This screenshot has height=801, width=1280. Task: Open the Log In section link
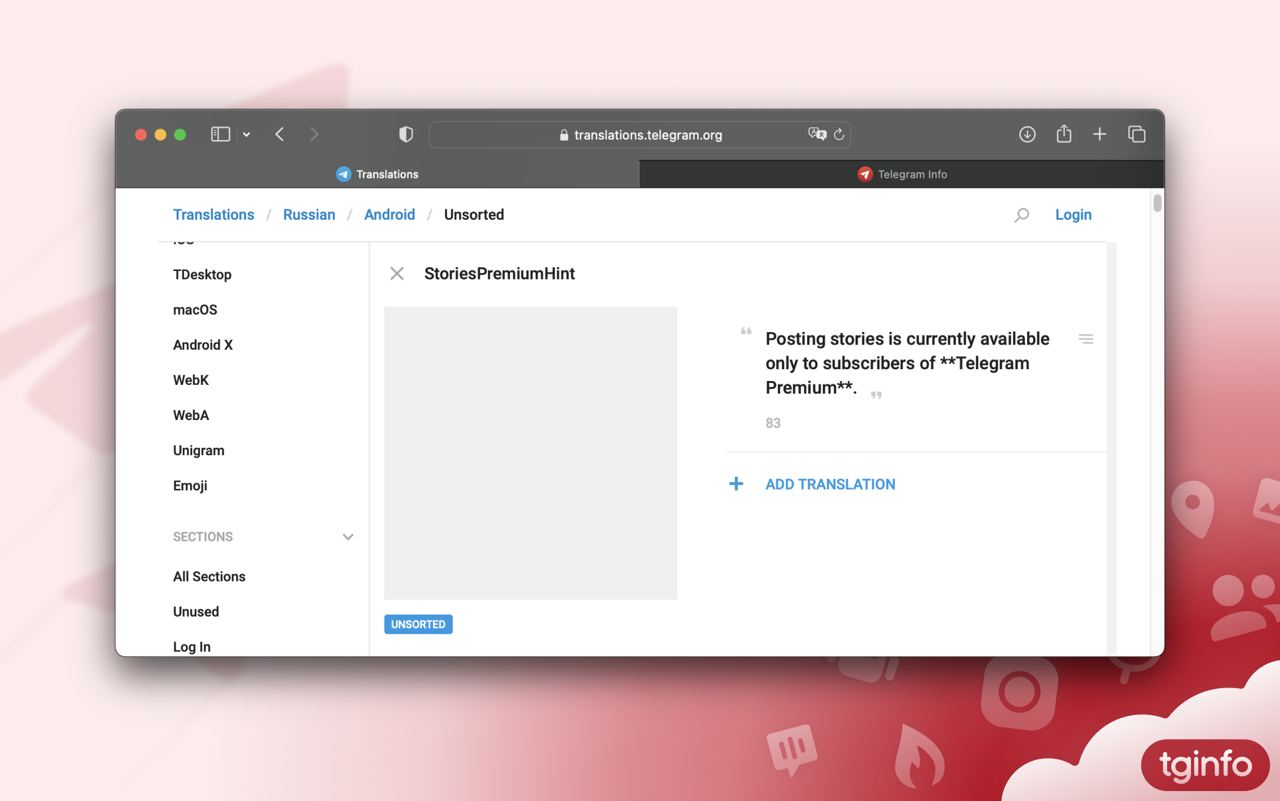pos(192,647)
